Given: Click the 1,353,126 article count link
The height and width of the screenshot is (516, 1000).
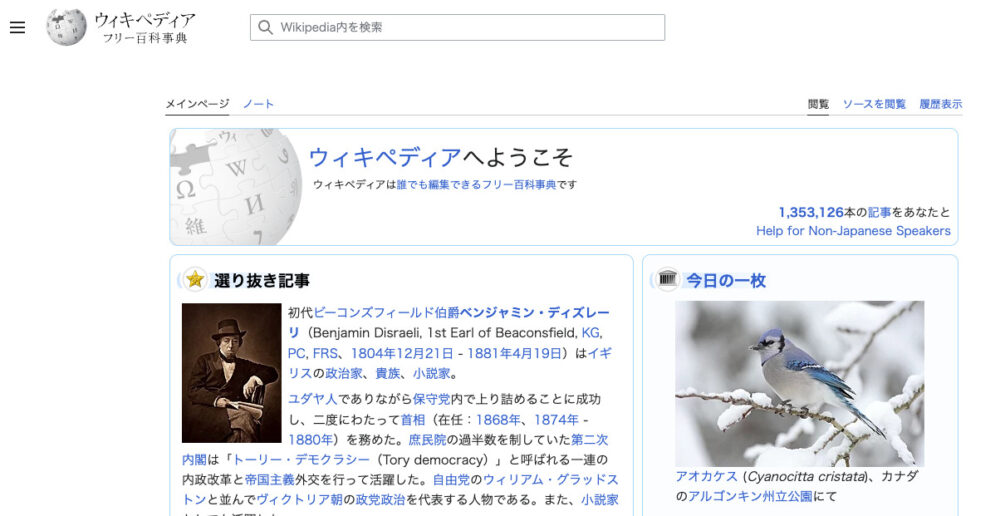Looking at the screenshot, I should click(x=811, y=212).
